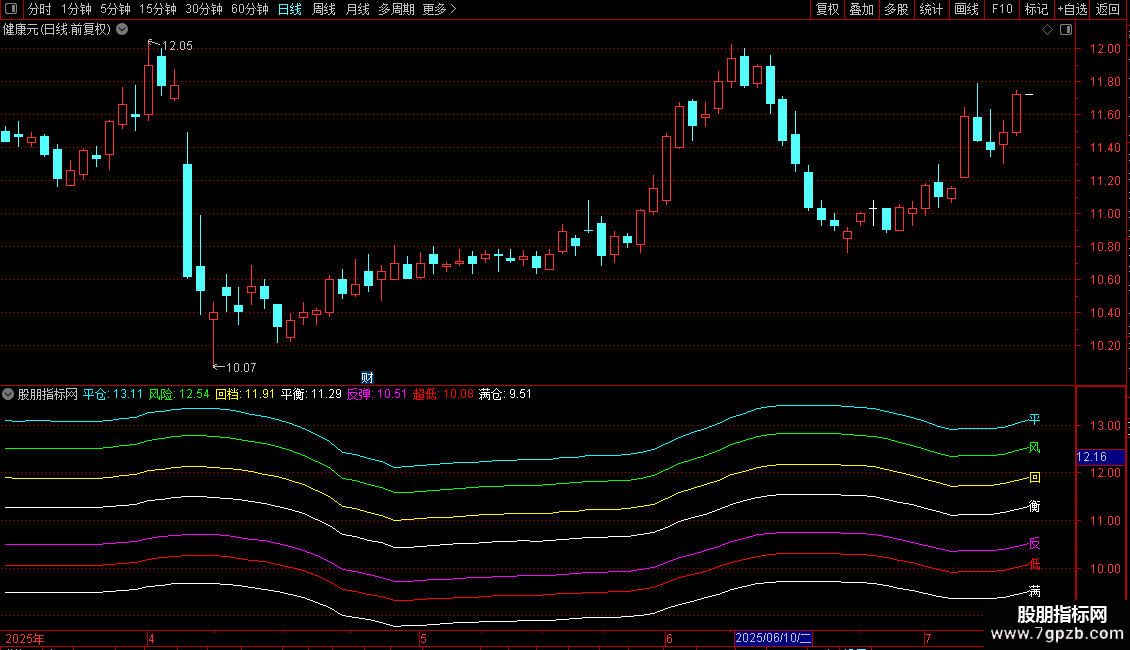This screenshot has height=650, width=1130.
Task: Click month 7 marker on time axis
Action: pyautogui.click(x=927, y=638)
